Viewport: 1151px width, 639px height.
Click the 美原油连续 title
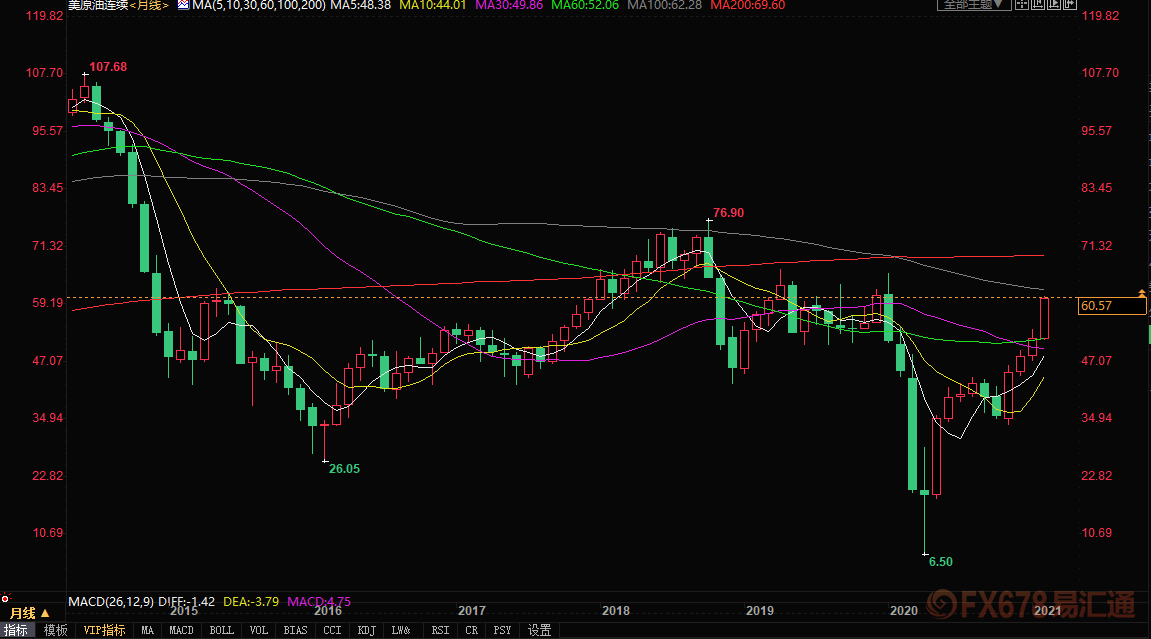click(98, 5)
